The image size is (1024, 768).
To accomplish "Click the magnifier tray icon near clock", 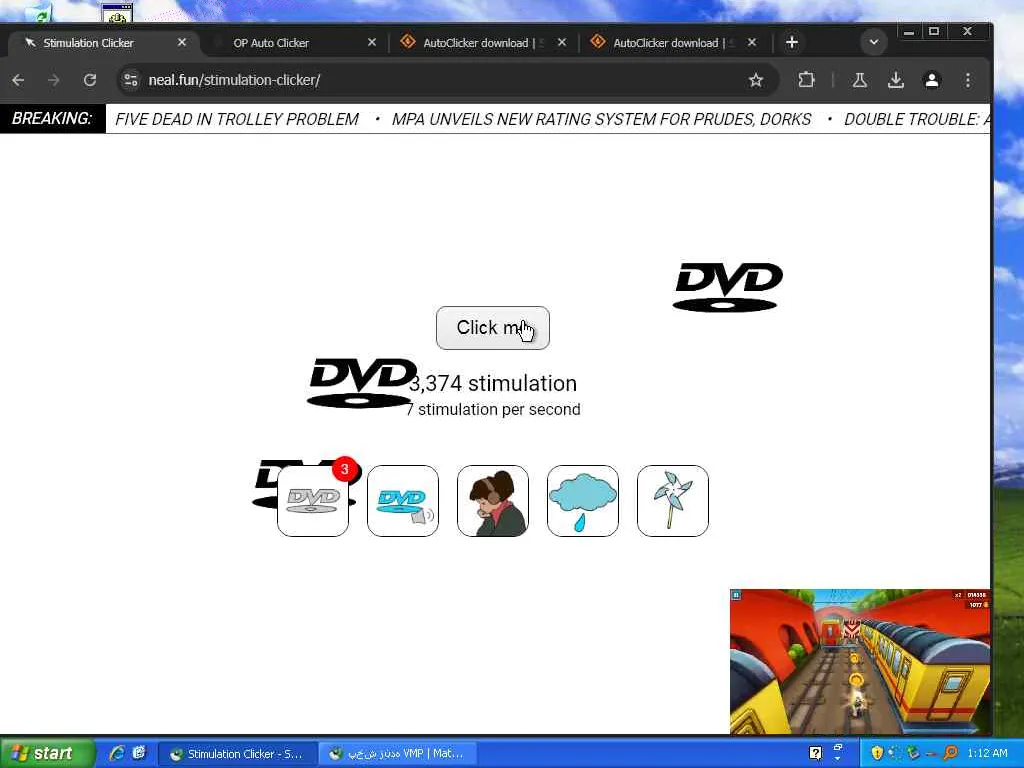I will click(950, 754).
